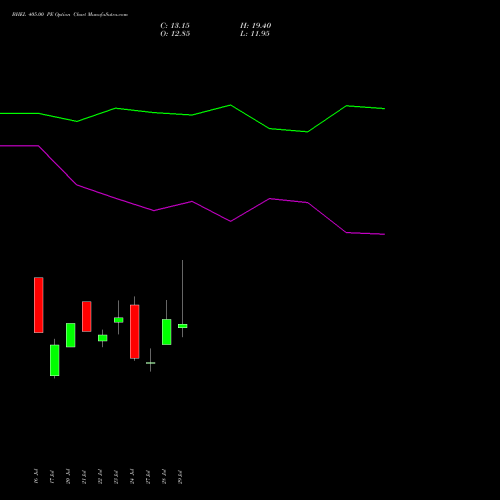Click the low value L: 11.95
Viewport: 500px width, 500px height.
tap(255, 34)
